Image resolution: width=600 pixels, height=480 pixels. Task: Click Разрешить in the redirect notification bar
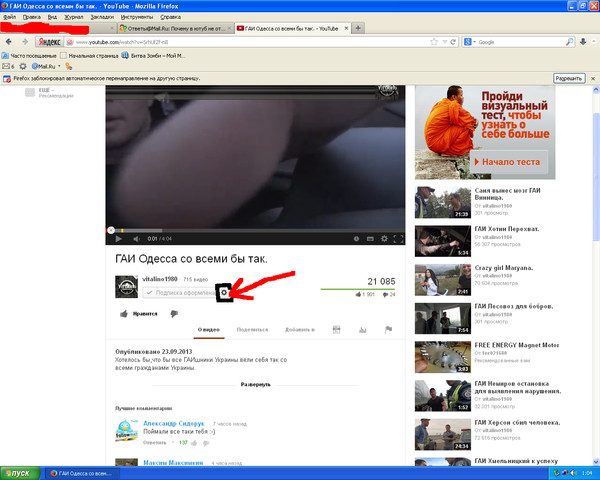[x=569, y=78]
